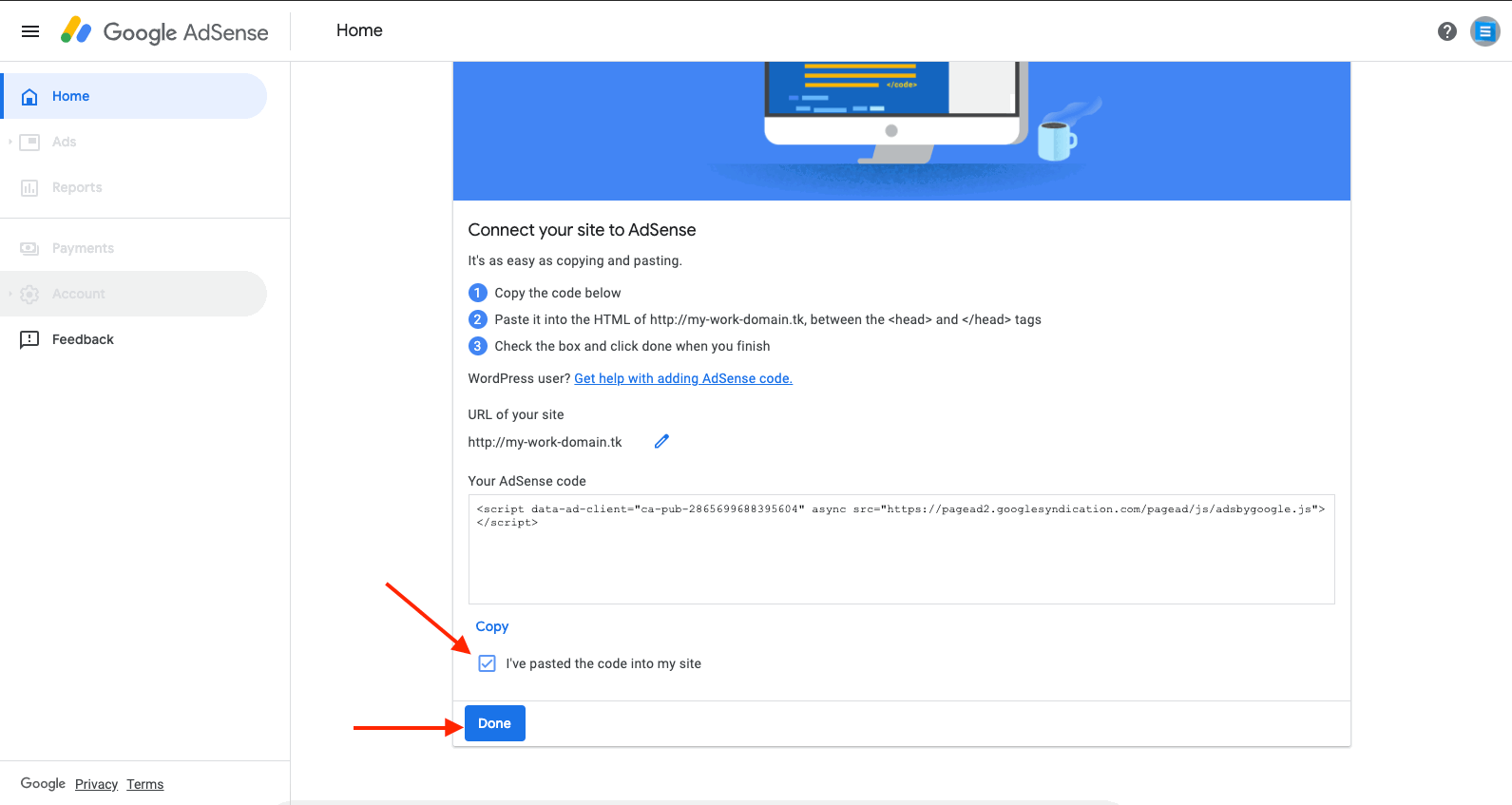This screenshot has height=805, width=1512.
Task: Click the 'Your AdSense code' label
Action: point(526,481)
